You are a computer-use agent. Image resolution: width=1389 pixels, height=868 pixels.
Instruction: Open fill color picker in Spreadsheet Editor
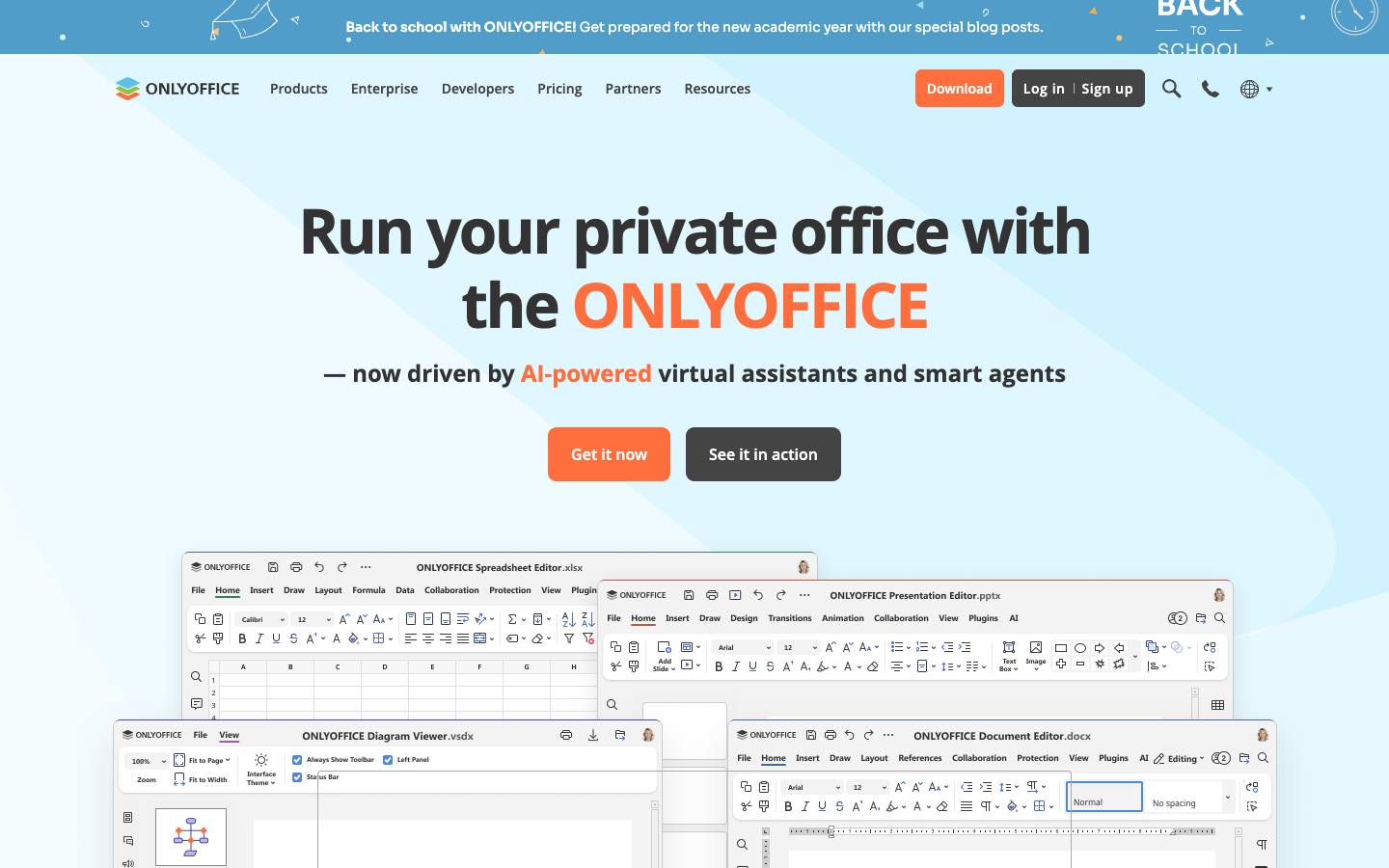357,638
